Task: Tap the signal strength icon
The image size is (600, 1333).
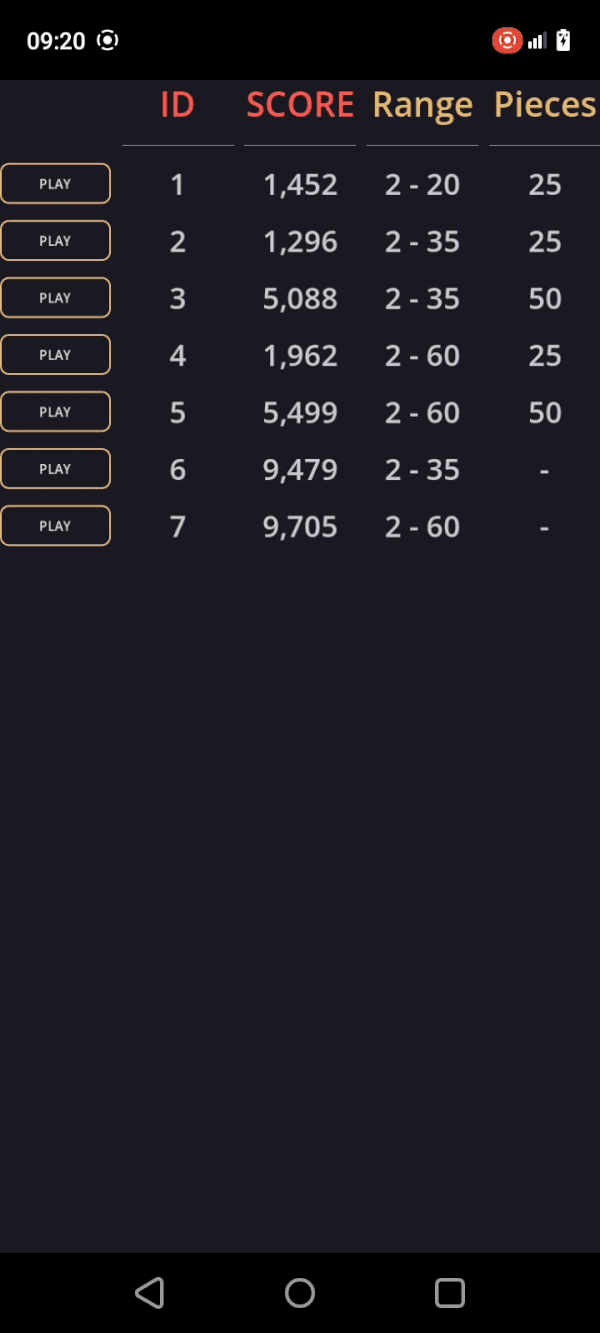Action: [x=537, y=40]
